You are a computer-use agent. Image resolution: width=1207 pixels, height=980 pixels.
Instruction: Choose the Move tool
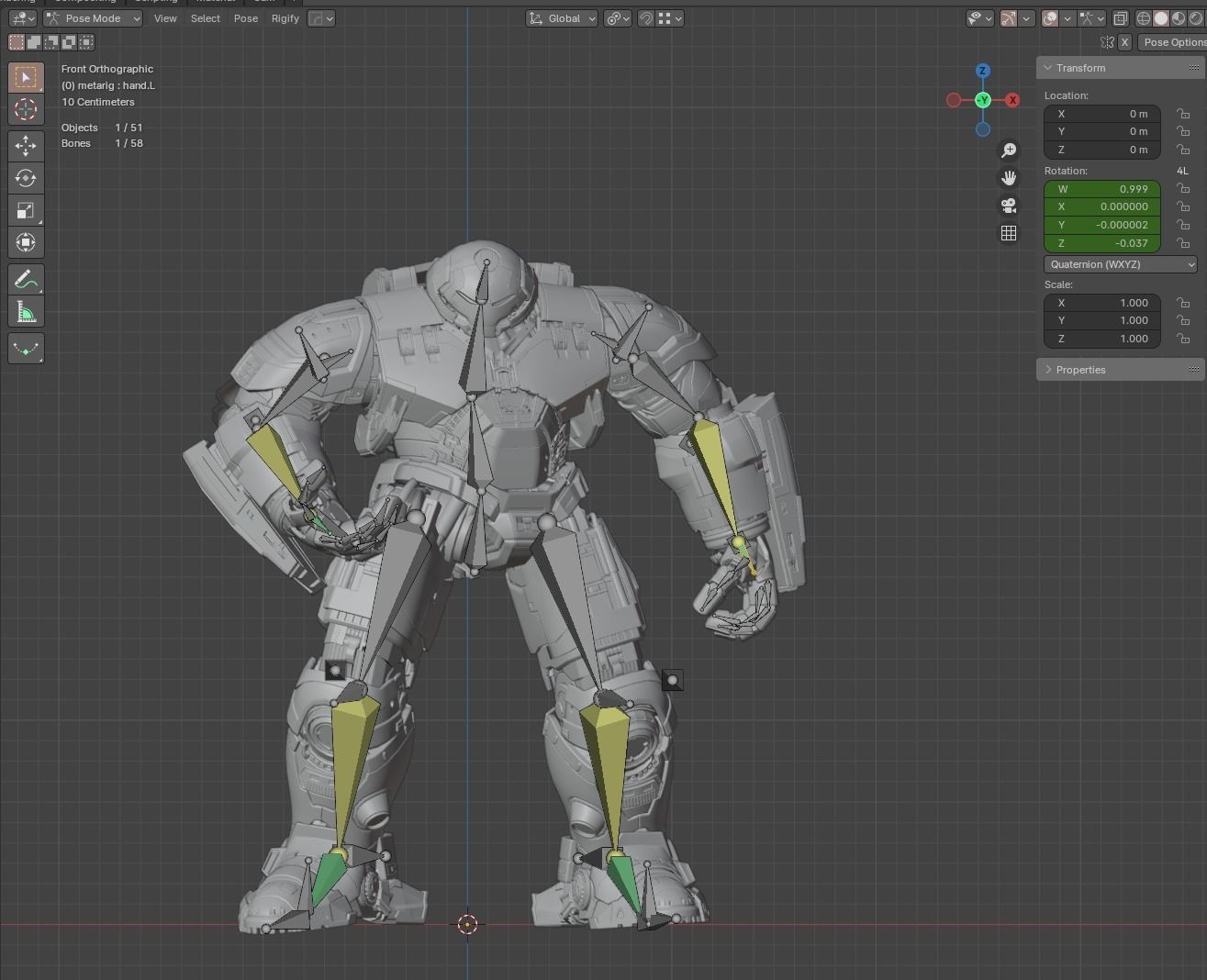point(26,145)
